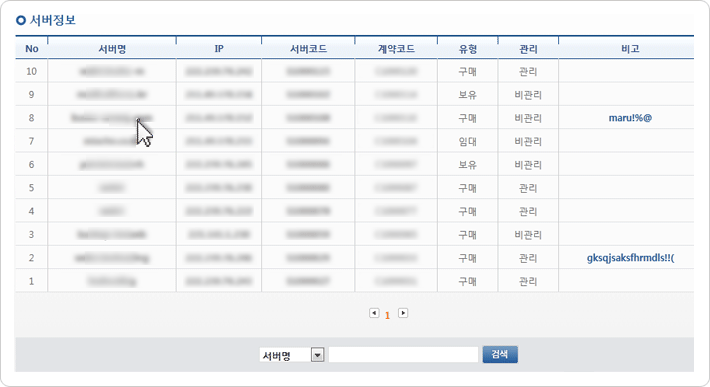Select row number 1 in No column

(31, 281)
